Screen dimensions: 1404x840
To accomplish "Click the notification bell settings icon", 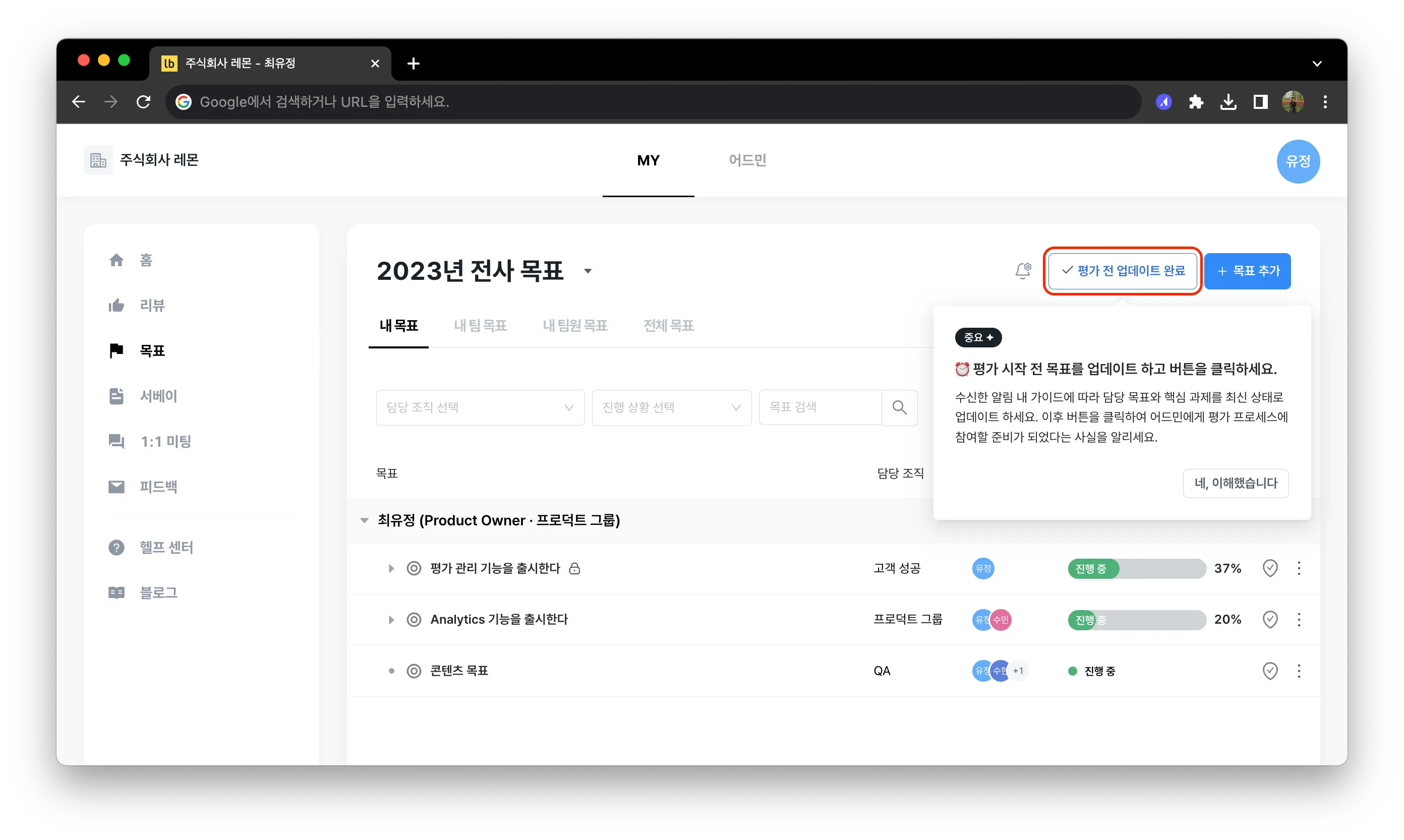I will pyautogui.click(x=1023, y=271).
